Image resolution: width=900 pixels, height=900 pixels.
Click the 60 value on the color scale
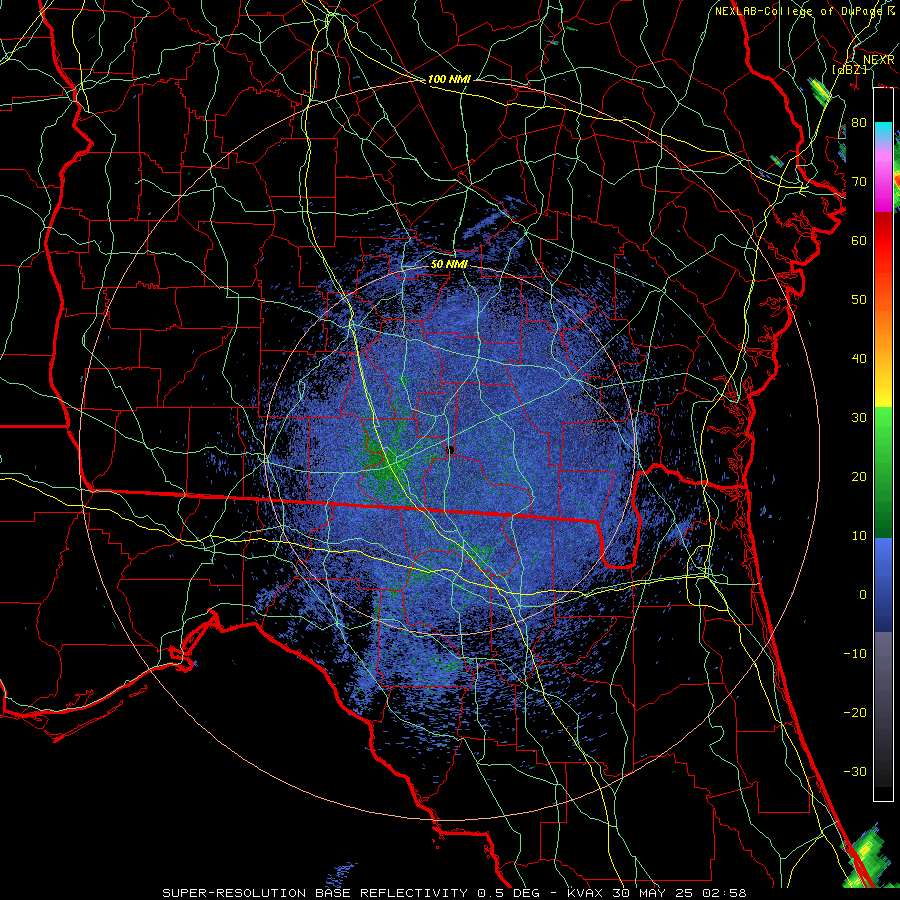(x=859, y=240)
